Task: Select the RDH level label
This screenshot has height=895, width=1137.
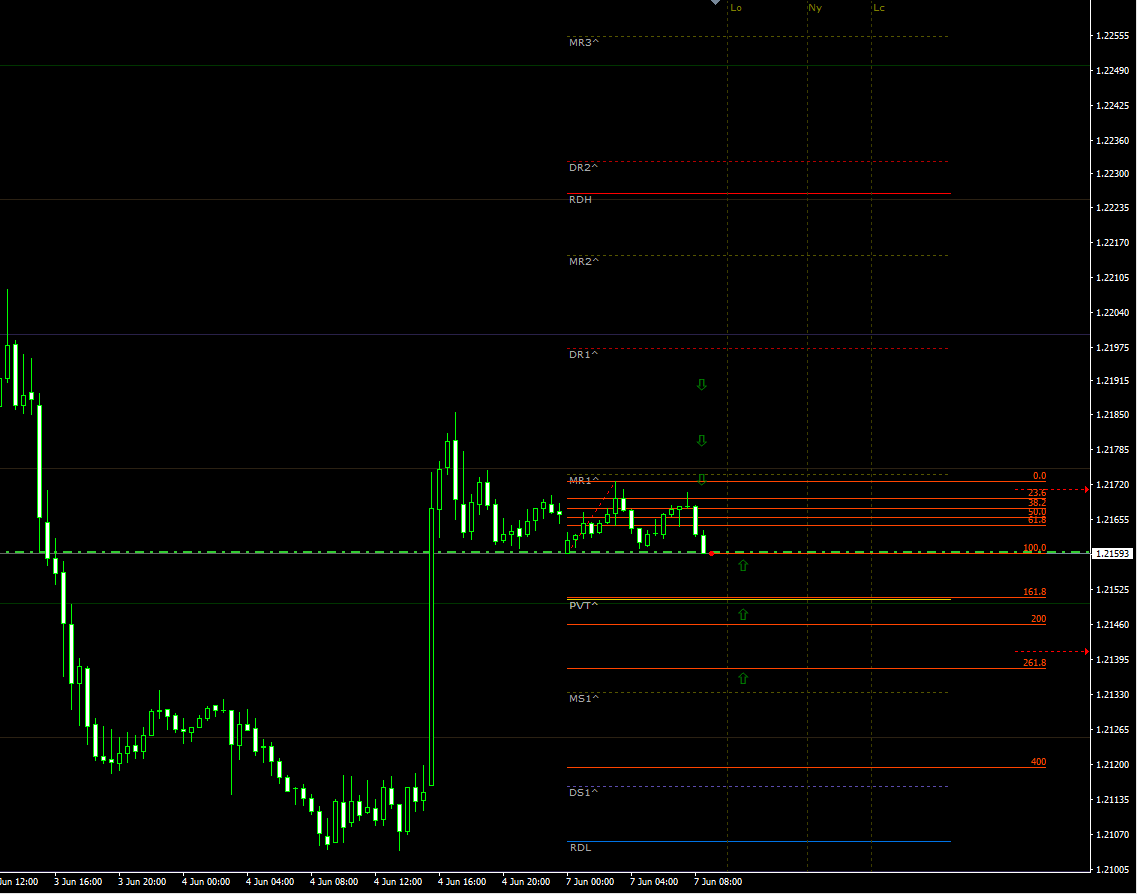Action: [580, 199]
